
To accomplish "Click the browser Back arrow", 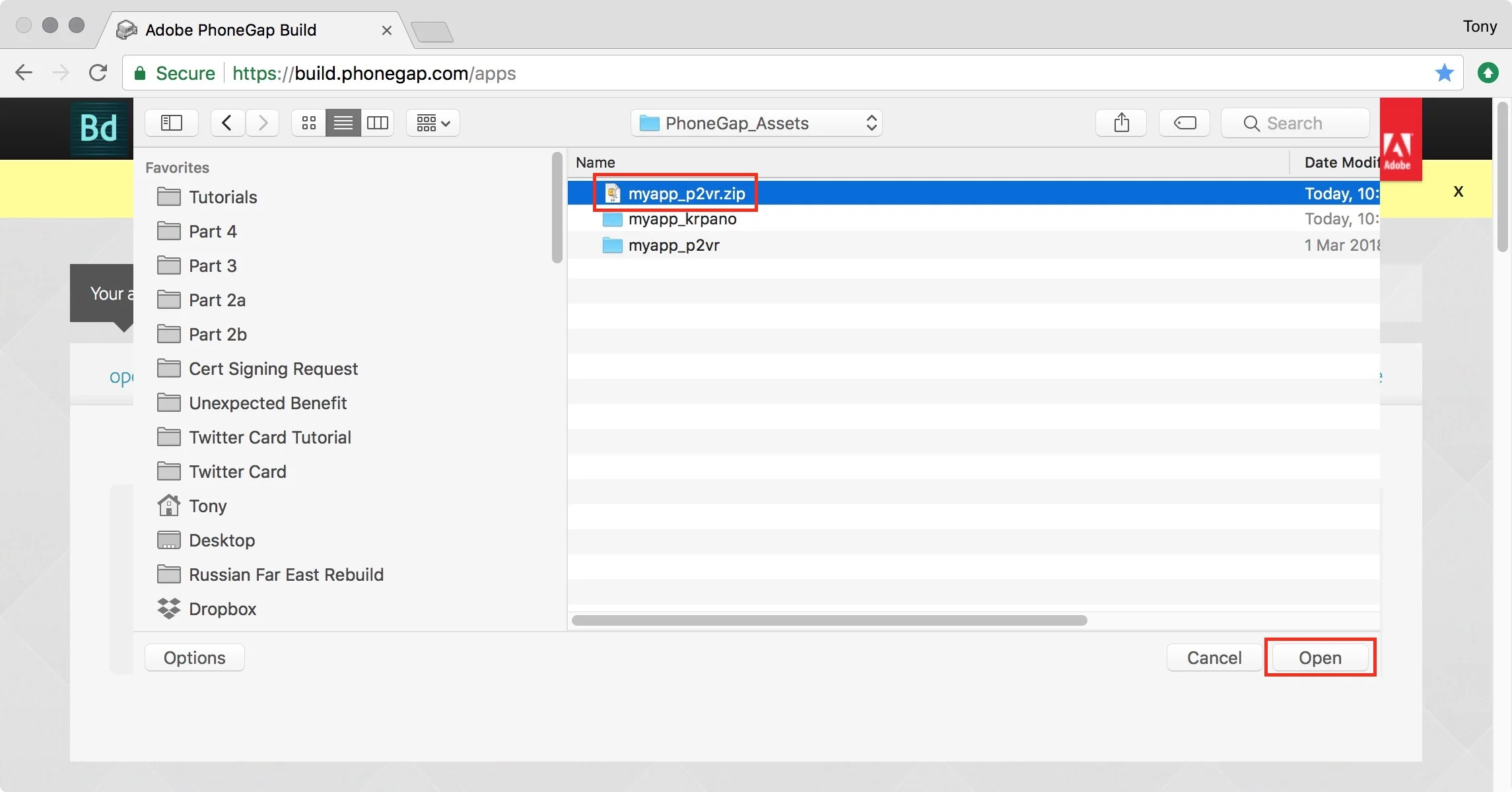I will click(x=24, y=73).
